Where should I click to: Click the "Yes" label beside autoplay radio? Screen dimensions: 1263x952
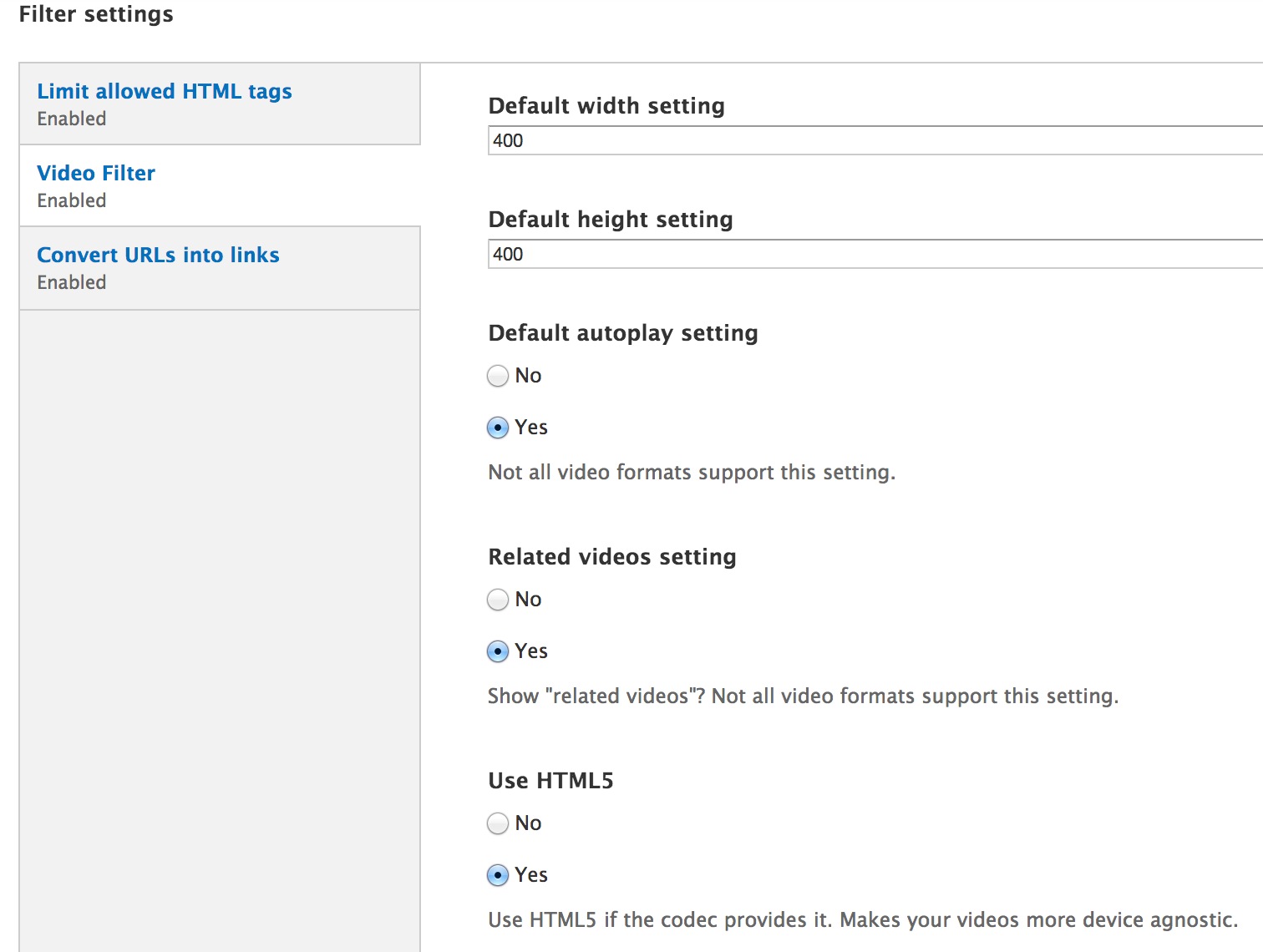click(531, 427)
